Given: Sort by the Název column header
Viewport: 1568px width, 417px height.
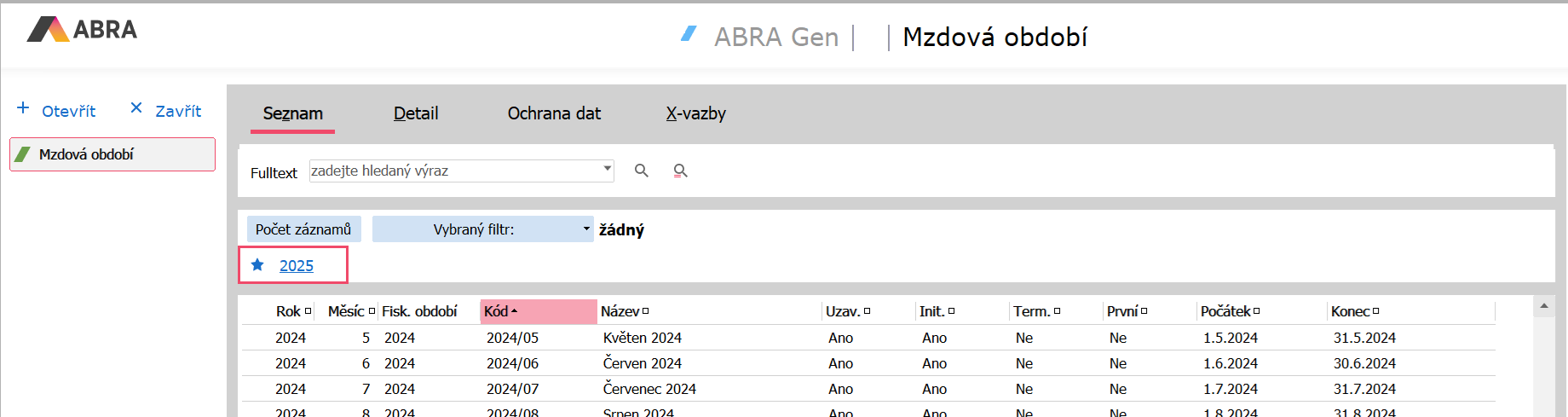Looking at the screenshot, I should click(620, 311).
